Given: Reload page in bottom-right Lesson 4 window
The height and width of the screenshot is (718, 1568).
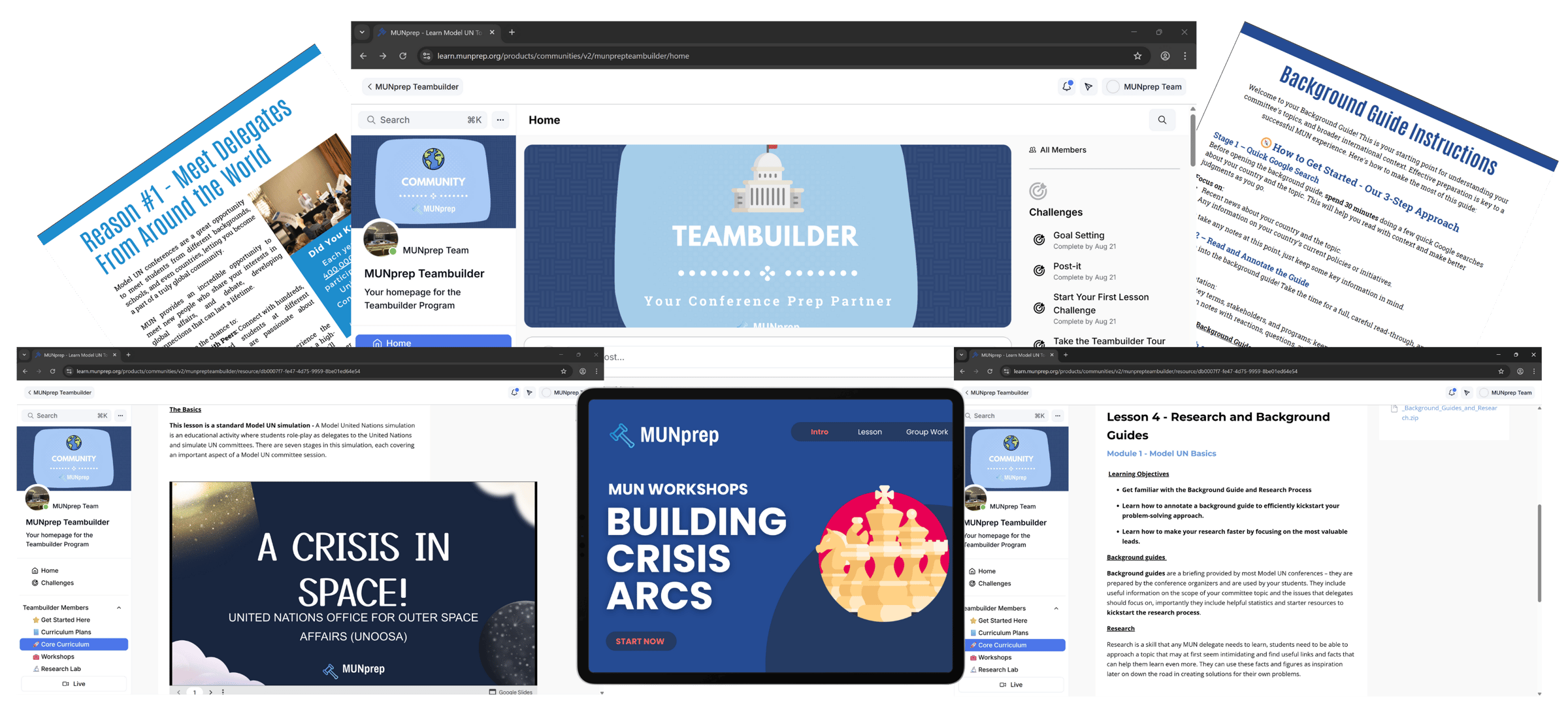Looking at the screenshot, I should (990, 371).
